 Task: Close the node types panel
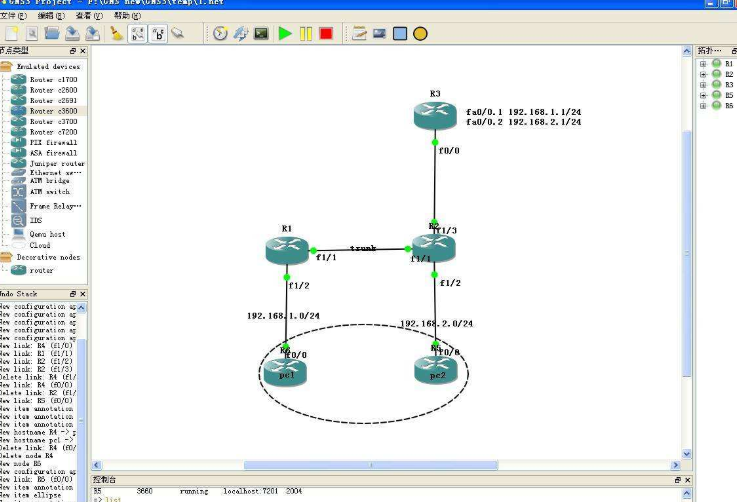coord(83,51)
